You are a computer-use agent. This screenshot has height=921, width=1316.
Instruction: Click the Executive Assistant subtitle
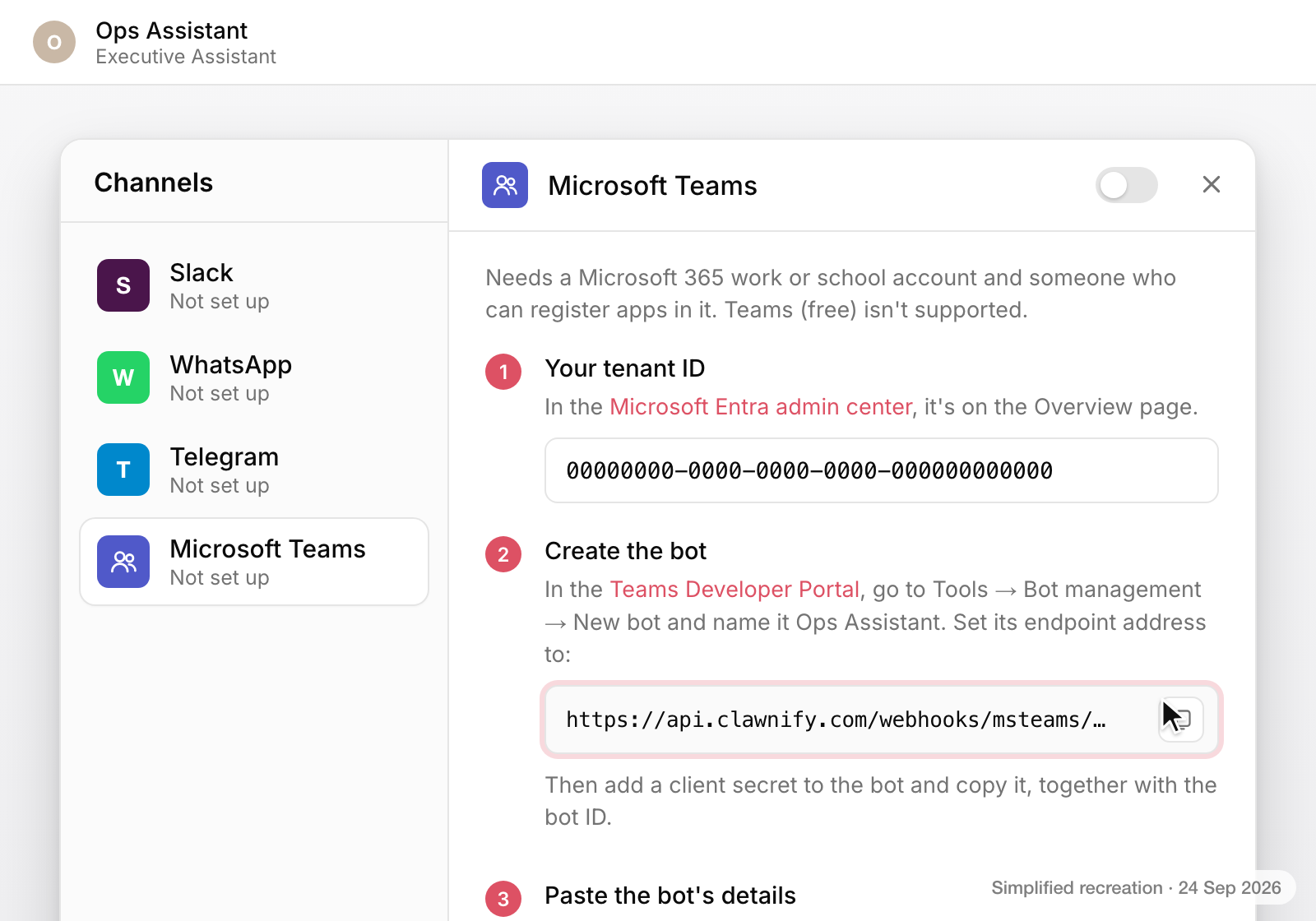186,57
